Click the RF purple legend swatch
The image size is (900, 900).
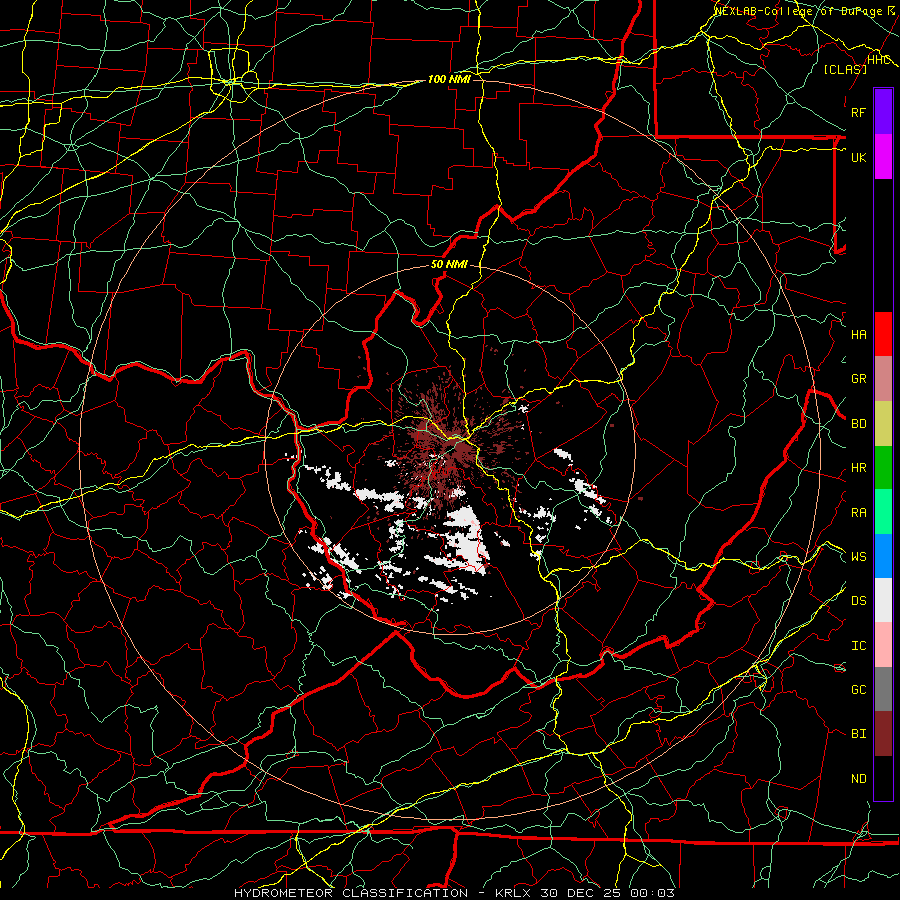[x=883, y=112]
